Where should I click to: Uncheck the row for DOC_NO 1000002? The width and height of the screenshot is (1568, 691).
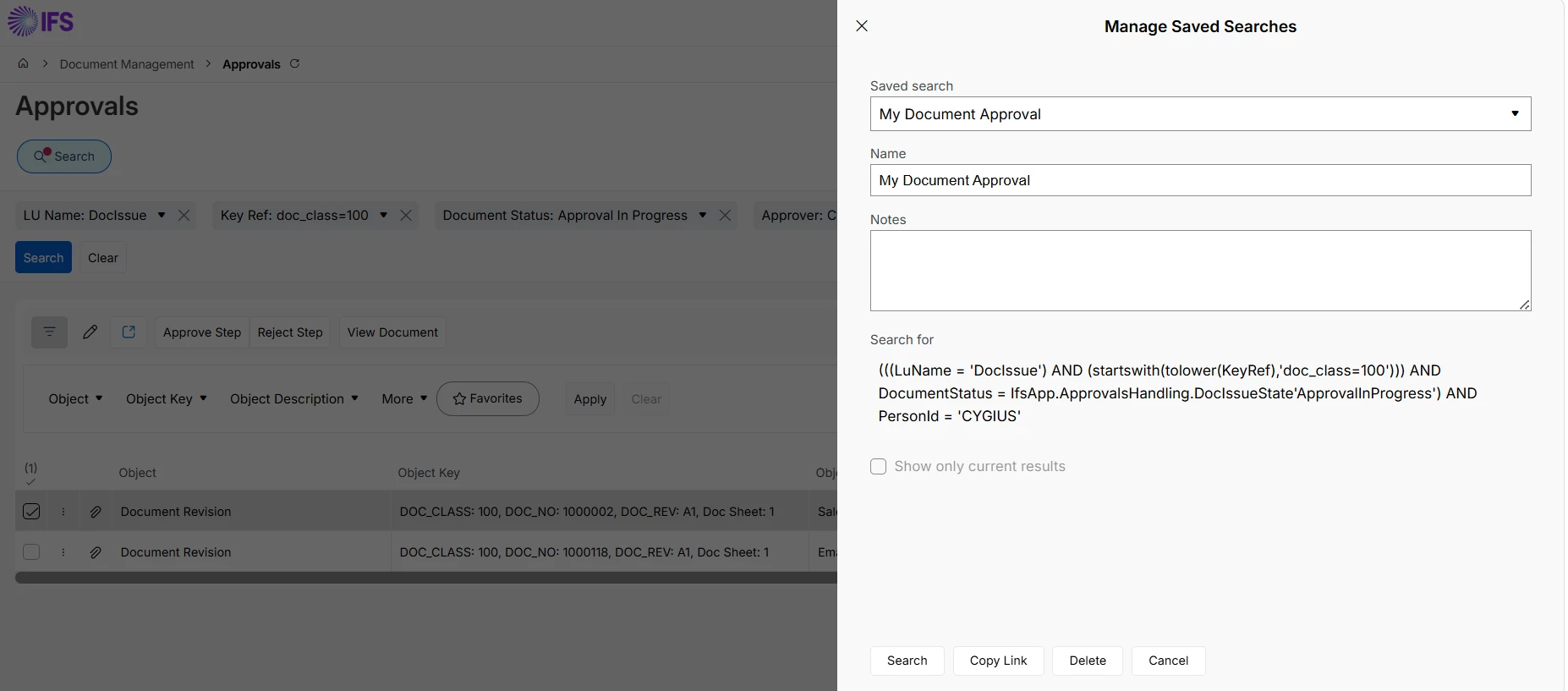point(31,512)
